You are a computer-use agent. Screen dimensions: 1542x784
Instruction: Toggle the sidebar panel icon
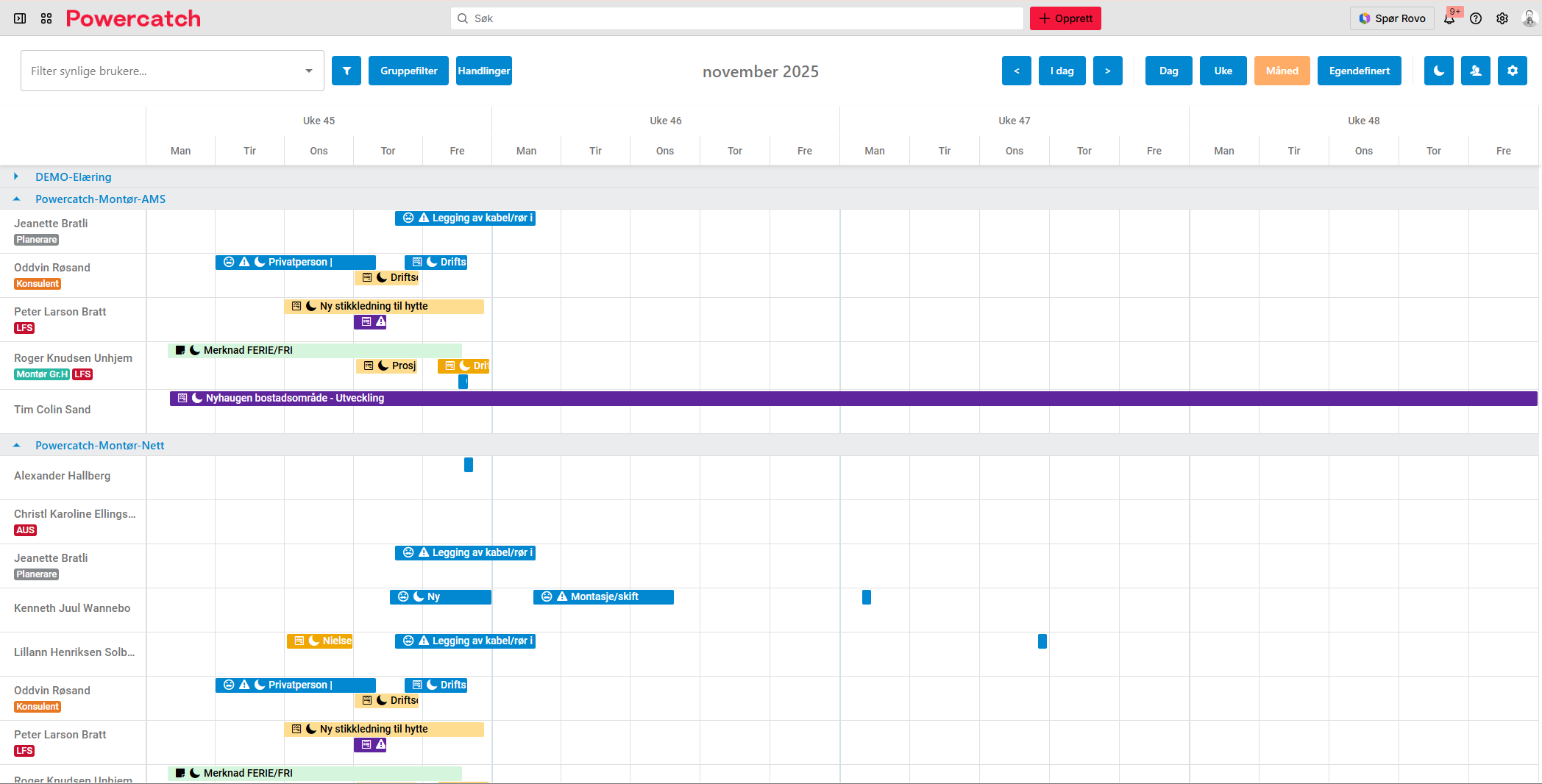click(x=20, y=18)
